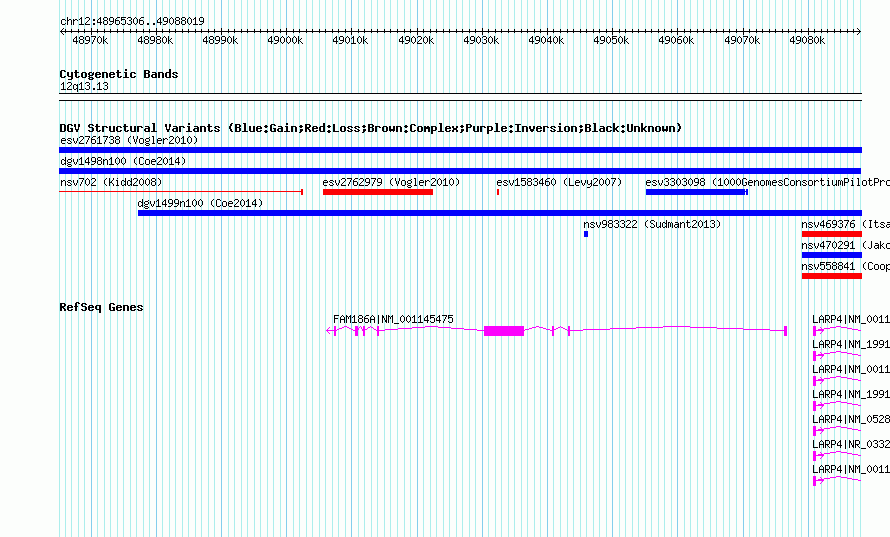Open the esv1583460 (Levy2007) variant label
The width and height of the screenshot is (890, 537).
pos(559,182)
